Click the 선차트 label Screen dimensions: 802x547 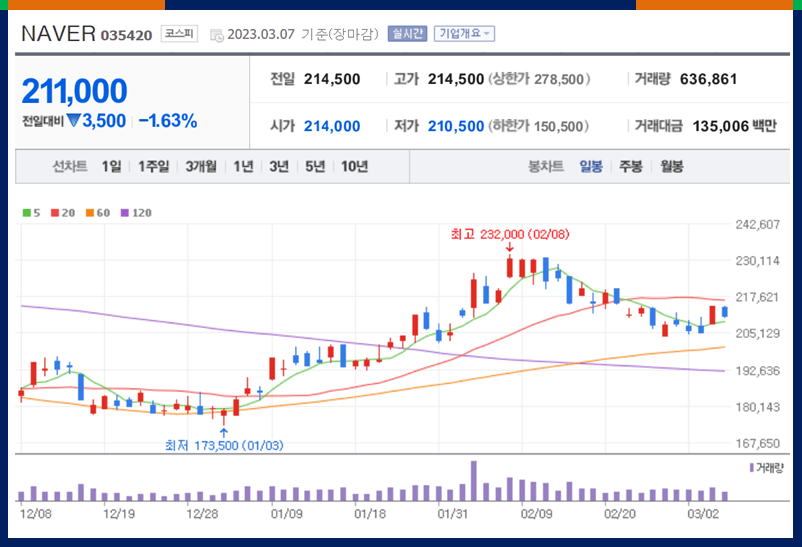coord(70,166)
